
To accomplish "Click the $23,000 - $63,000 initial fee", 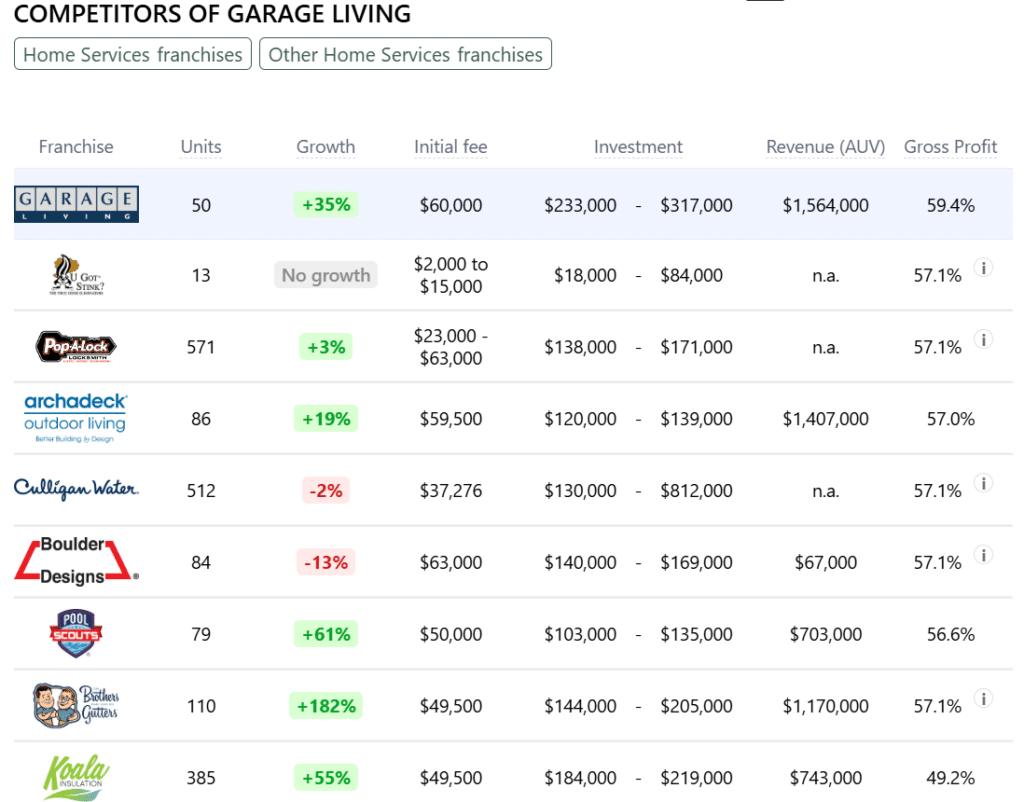I will tap(451, 347).
